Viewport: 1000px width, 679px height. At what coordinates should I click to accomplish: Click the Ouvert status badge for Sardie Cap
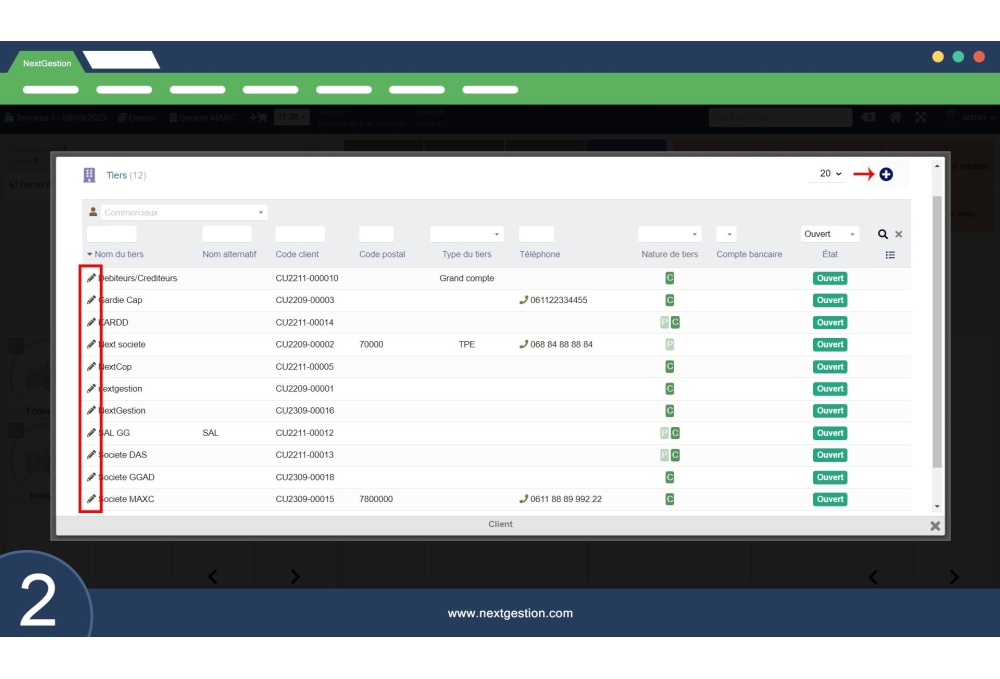(x=829, y=300)
